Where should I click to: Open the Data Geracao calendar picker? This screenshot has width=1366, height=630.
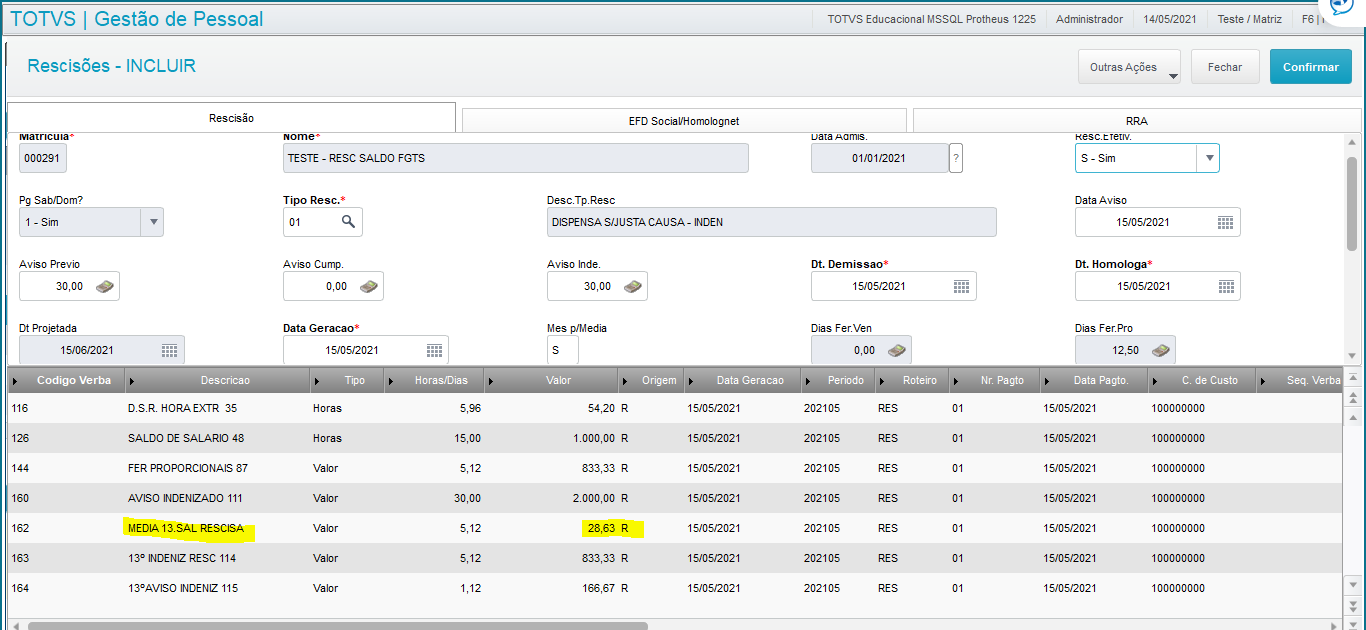(434, 350)
